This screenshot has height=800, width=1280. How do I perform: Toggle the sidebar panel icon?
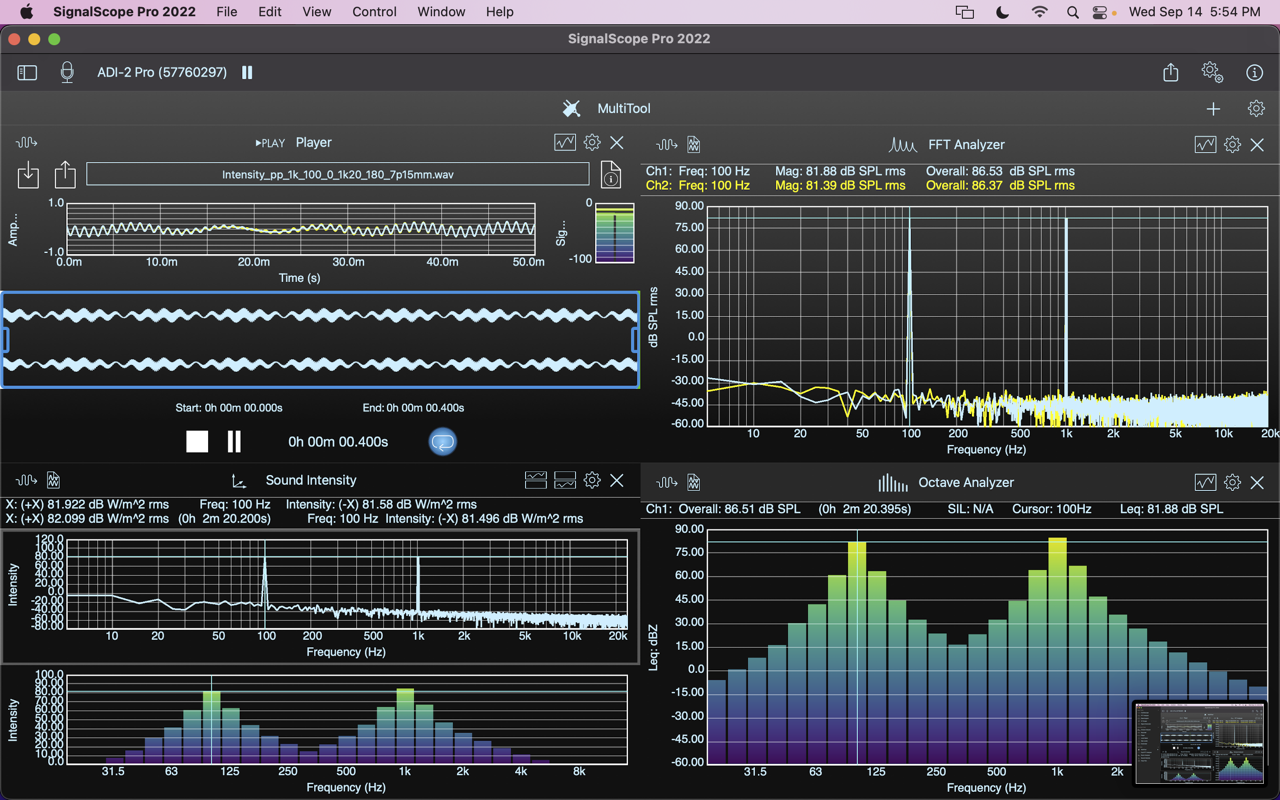click(x=27, y=73)
